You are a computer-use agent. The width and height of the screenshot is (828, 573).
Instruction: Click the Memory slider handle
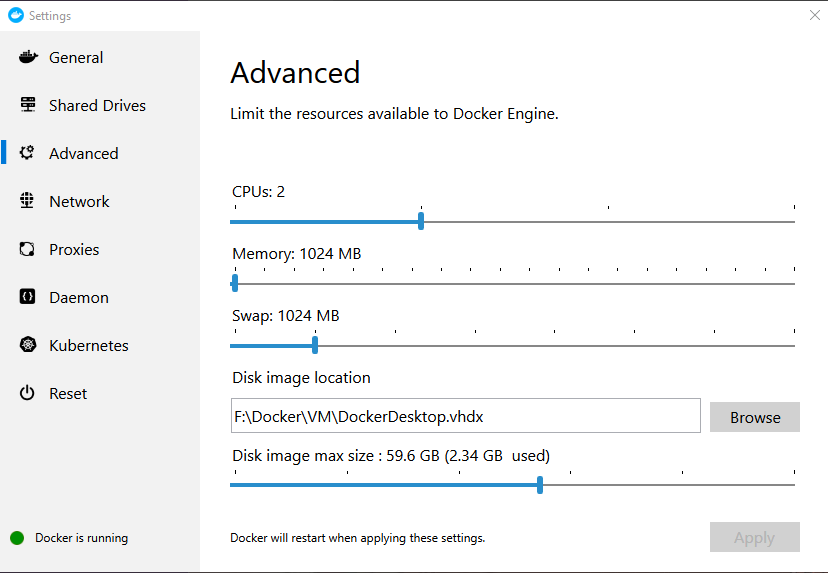coord(234,283)
